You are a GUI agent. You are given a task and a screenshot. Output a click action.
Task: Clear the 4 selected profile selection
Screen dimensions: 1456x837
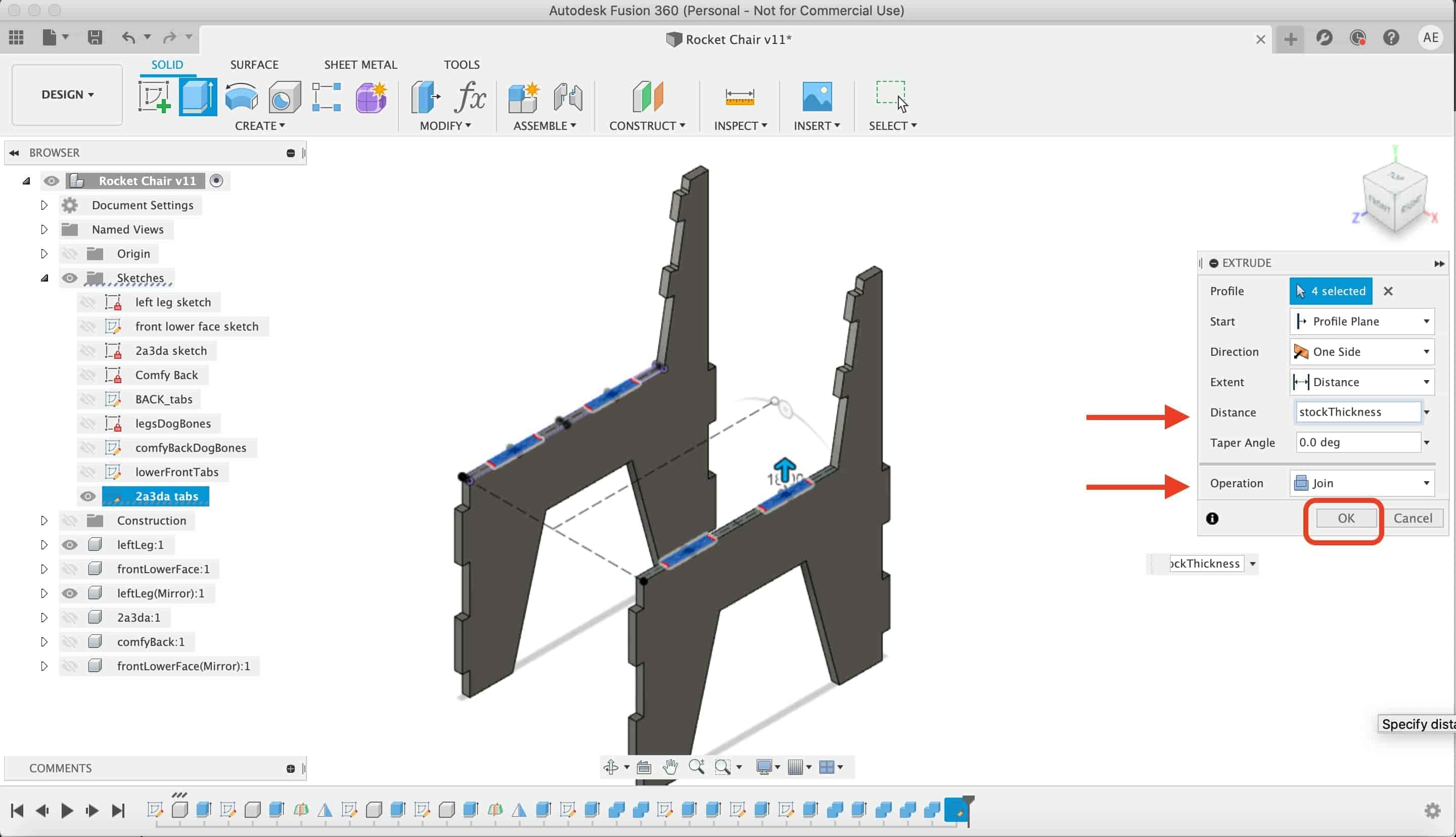coord(1388,292)
